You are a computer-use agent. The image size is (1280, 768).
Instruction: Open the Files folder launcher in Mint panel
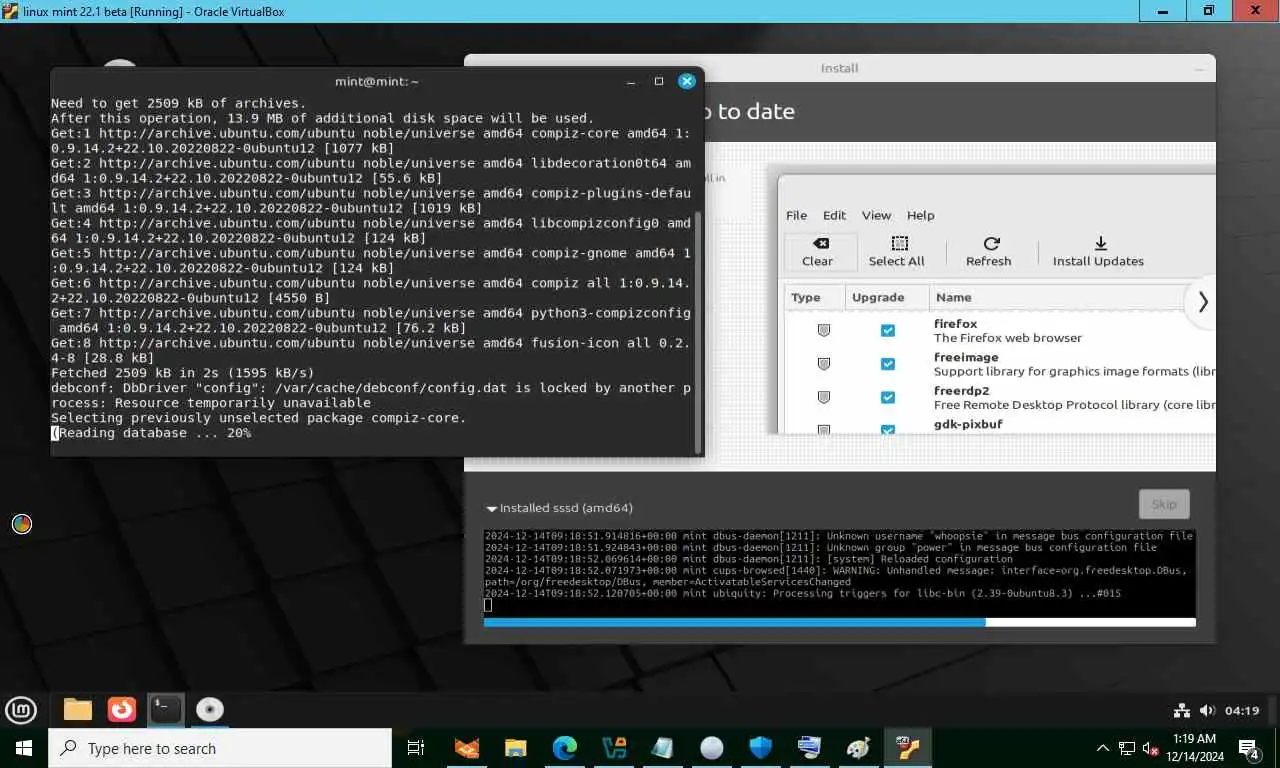click(x=78, y=710)
